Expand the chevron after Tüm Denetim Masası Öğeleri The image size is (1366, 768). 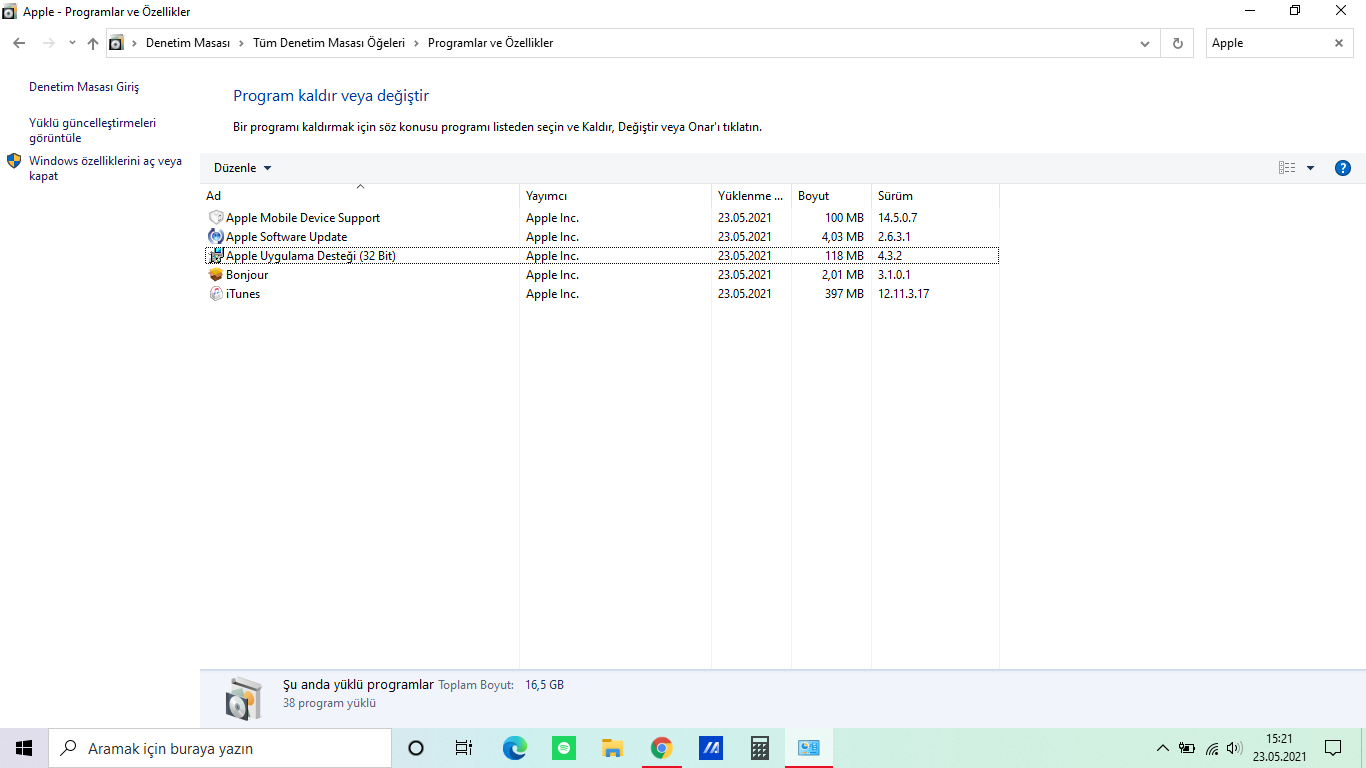point(416,43)
